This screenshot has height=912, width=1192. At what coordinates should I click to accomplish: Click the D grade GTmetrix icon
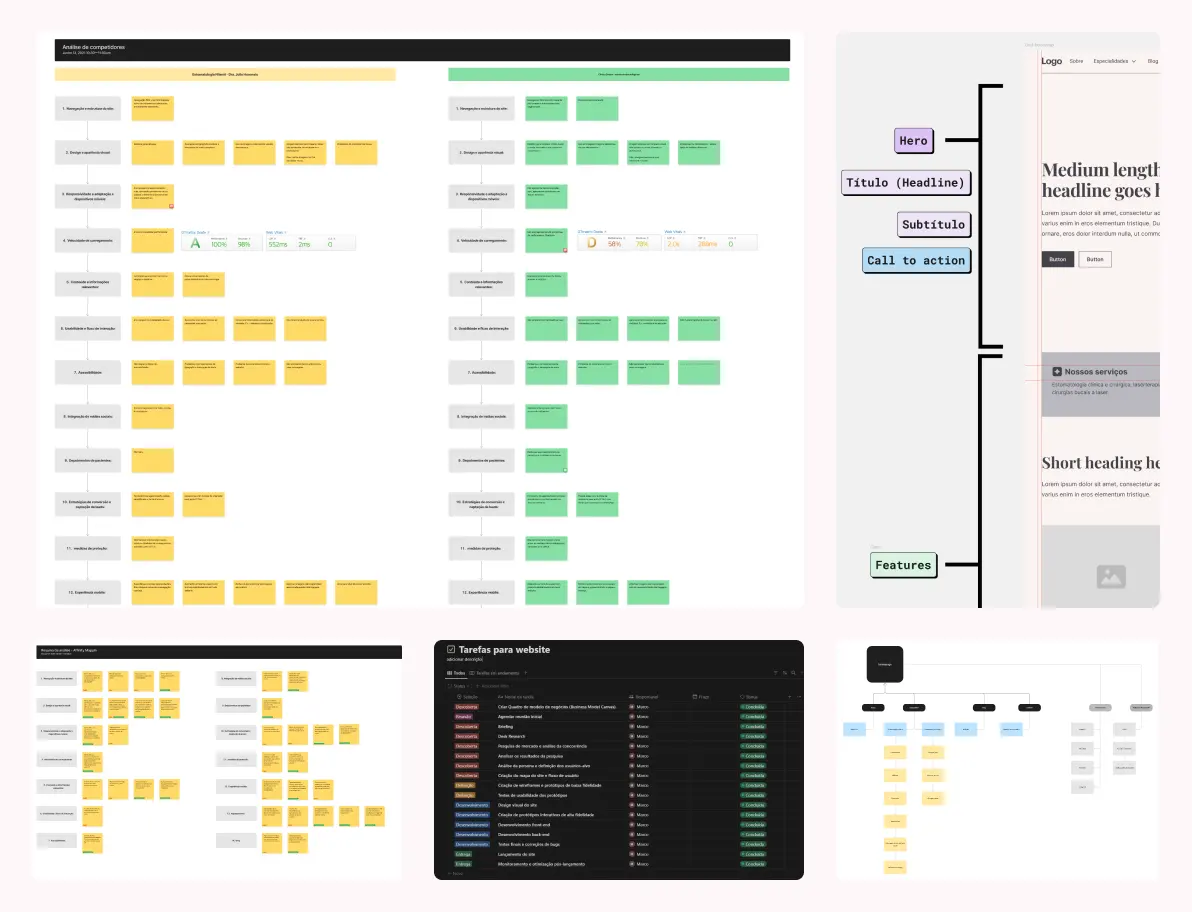coord(591,243)
